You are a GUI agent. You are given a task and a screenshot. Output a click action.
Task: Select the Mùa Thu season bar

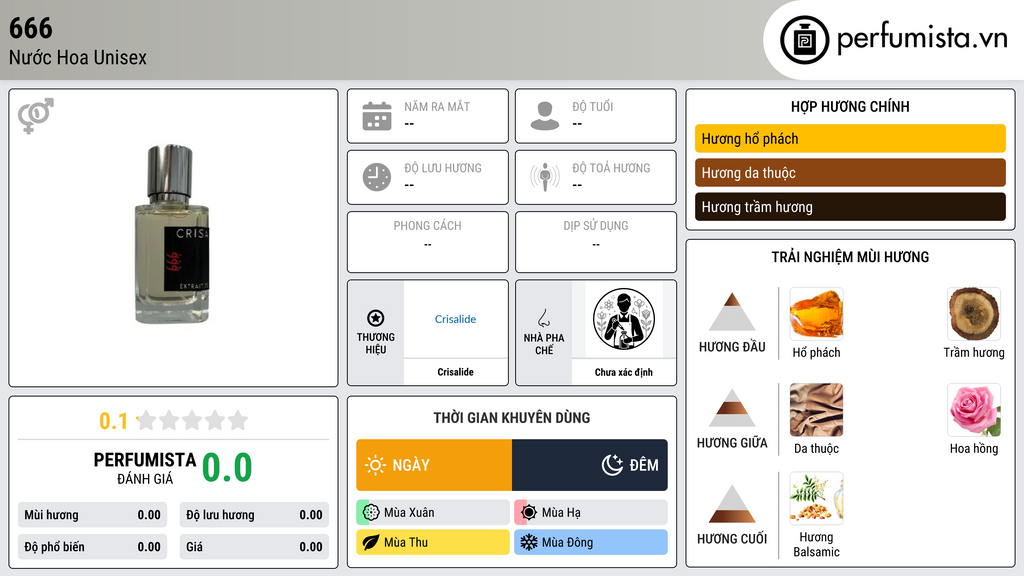432,542
